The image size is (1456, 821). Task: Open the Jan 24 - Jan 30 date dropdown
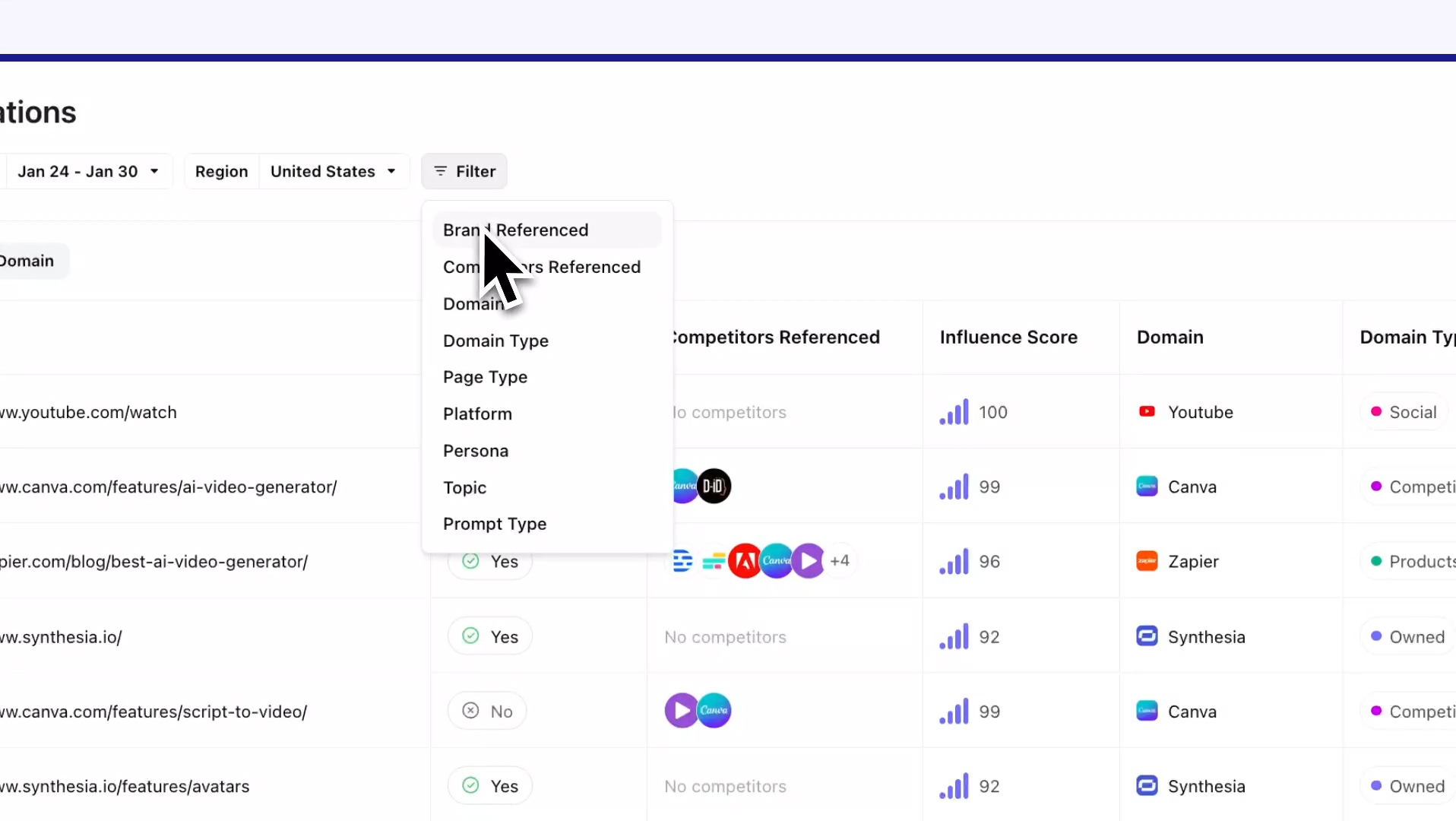(x=87, y=172)
